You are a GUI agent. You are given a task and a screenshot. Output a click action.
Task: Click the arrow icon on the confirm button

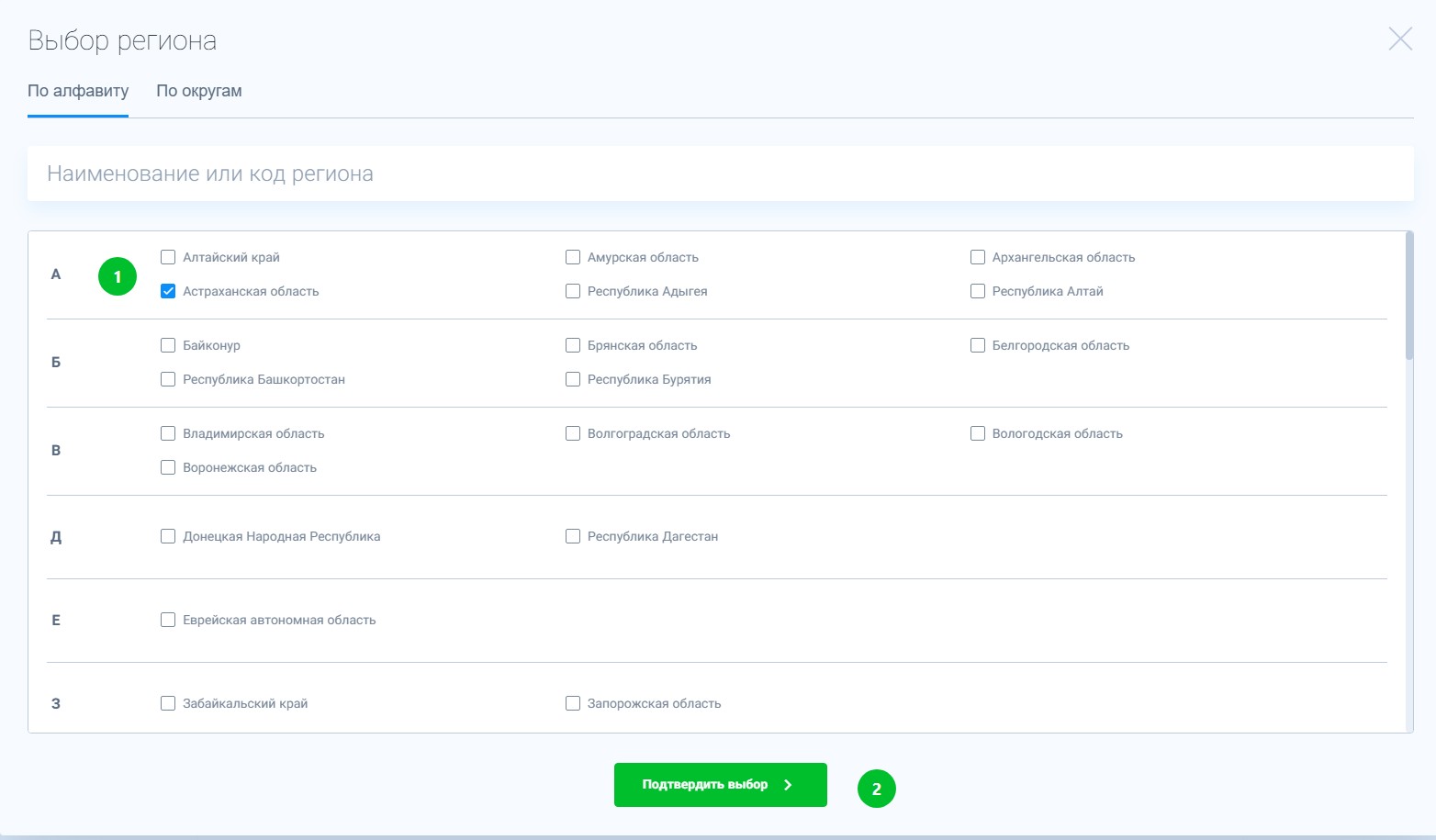788,785
